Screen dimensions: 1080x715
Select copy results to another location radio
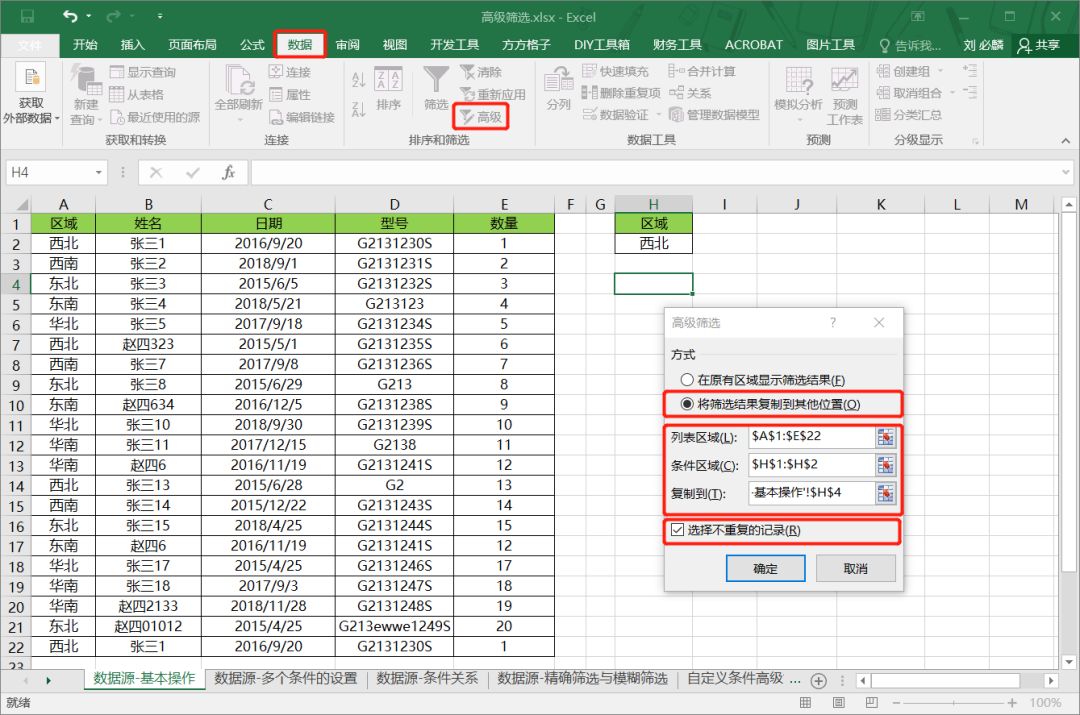pyautogui.click(x=687, y=404)
